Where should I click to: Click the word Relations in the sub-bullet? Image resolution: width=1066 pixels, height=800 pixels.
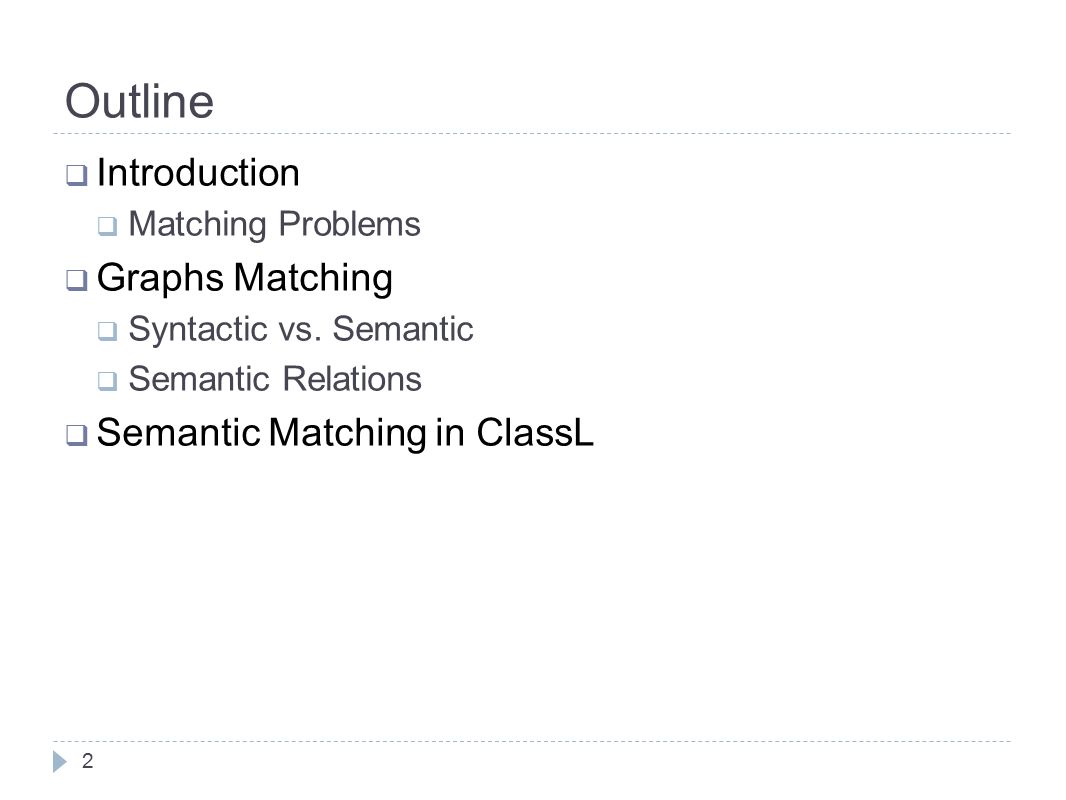click(352, 379)
